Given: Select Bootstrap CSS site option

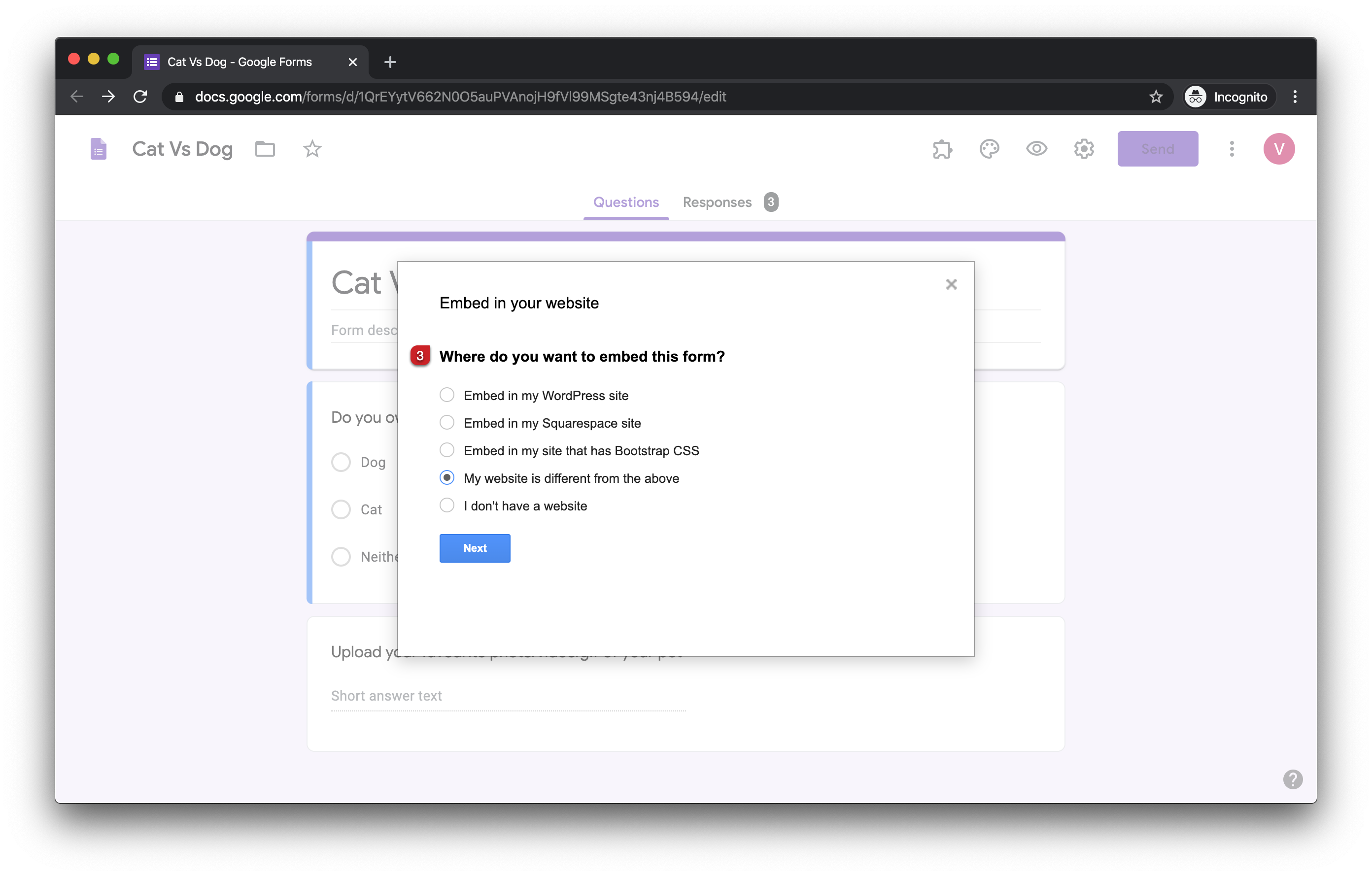Looking at the screenshot, I should click(447, 450).
